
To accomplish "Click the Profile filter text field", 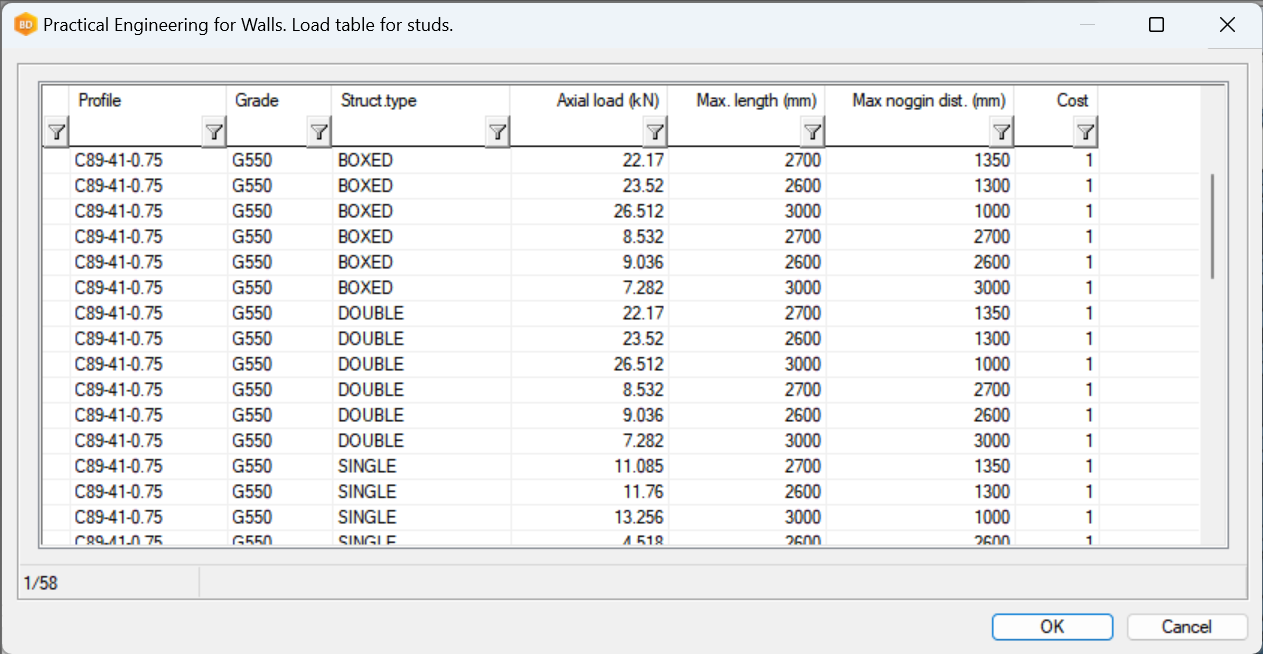I will pyautogui.click(x=135, y=132).
